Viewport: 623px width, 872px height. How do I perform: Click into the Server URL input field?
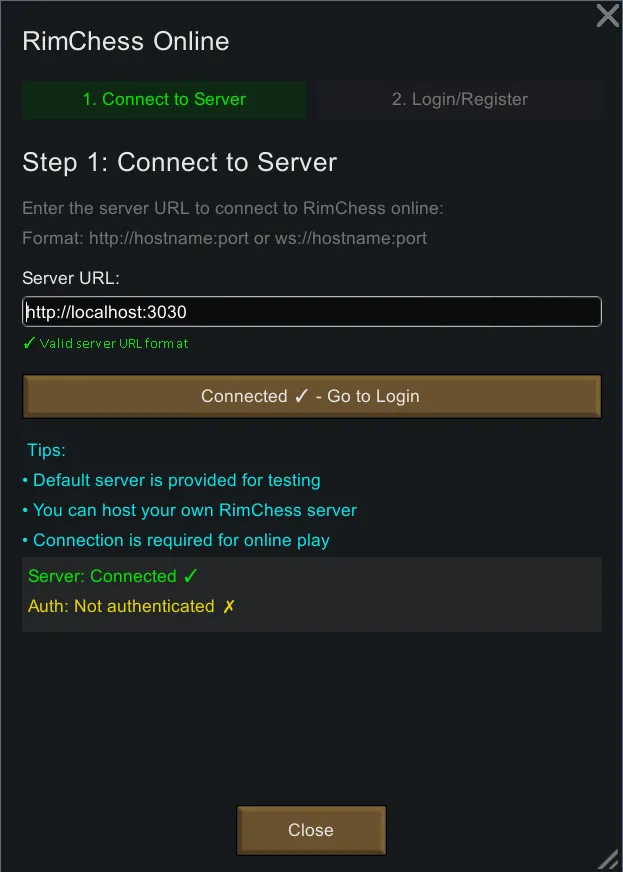pos(311,312)
